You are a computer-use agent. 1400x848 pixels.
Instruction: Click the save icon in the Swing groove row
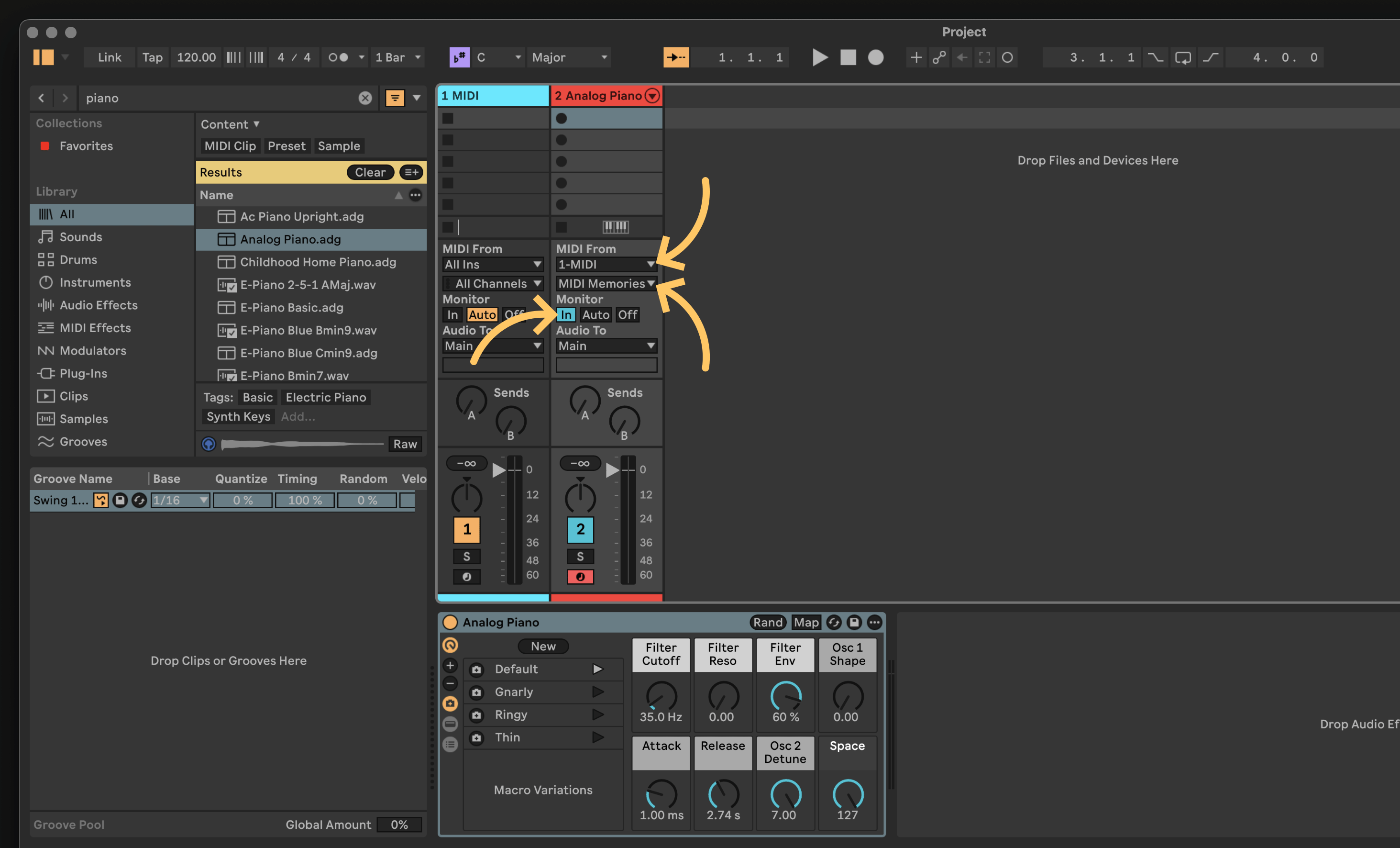click(x=120, y=500)
